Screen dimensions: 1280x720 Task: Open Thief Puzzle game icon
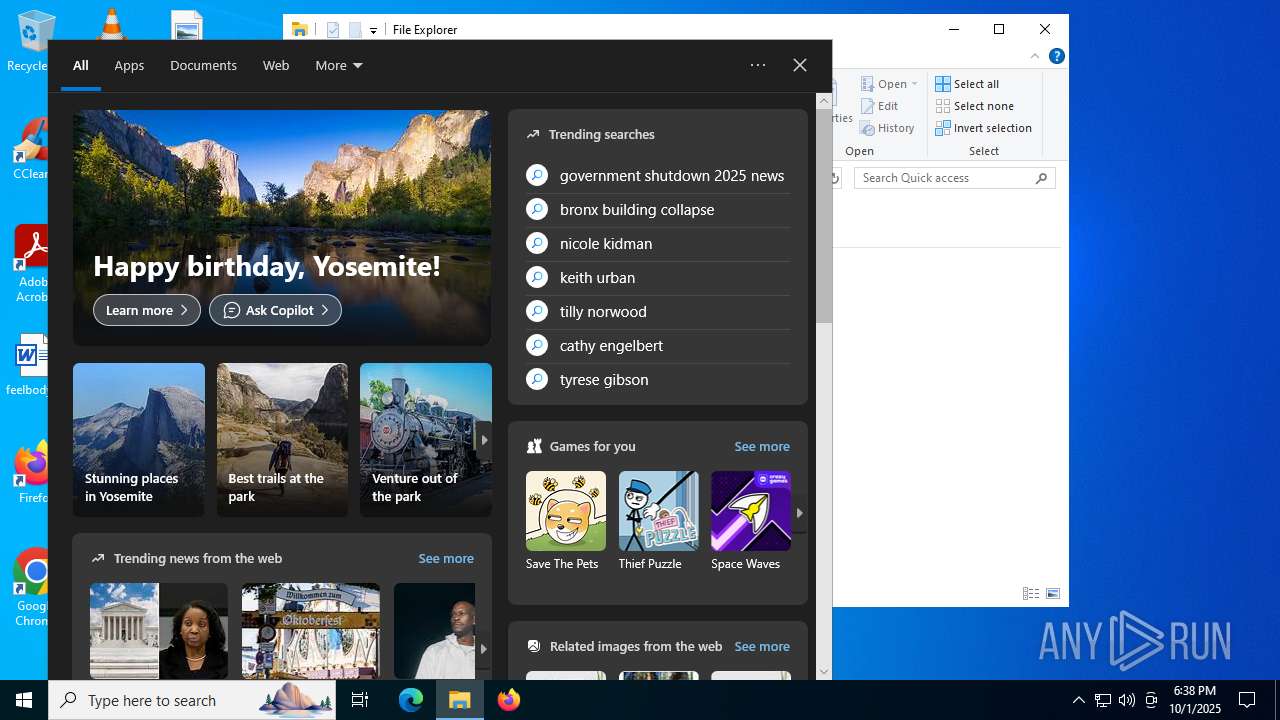pyautogui.click(x=658, y=511)
